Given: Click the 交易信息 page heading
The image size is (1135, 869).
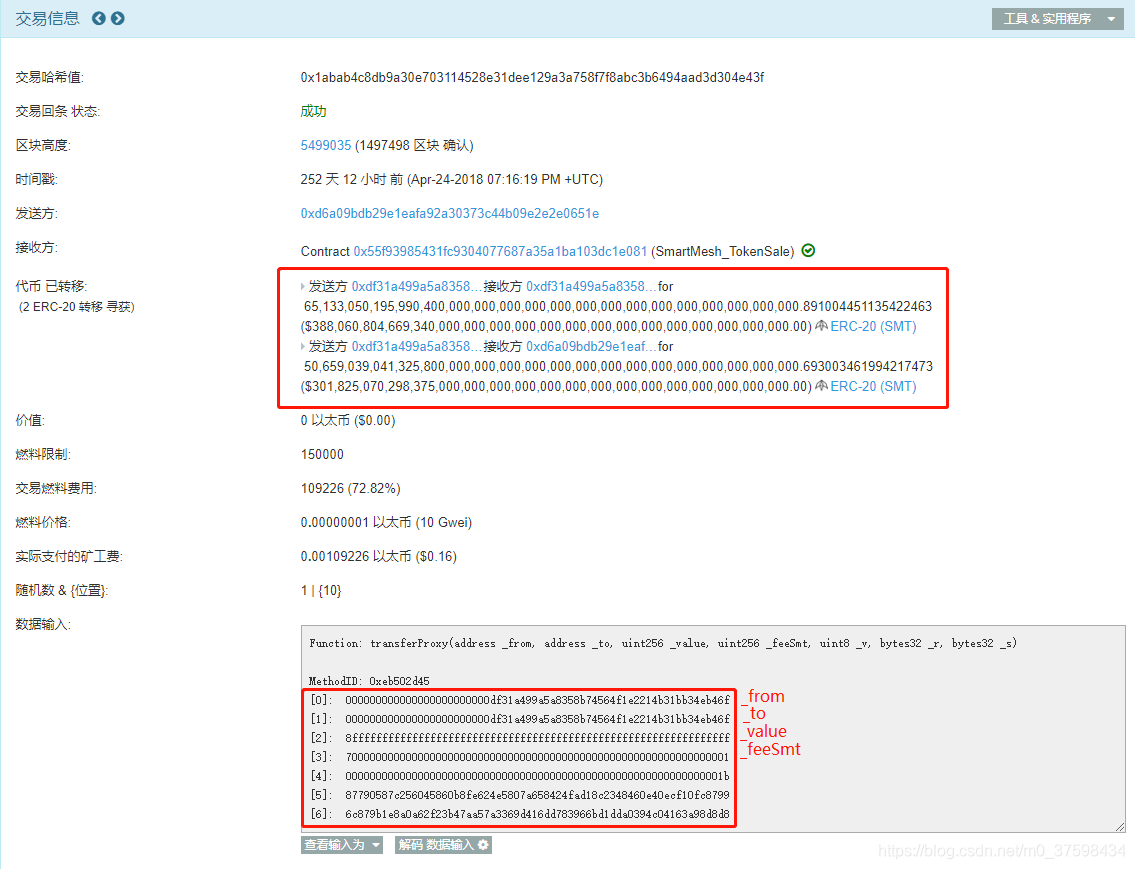Looking at the screenshot, I should click(x=48, y=18).
